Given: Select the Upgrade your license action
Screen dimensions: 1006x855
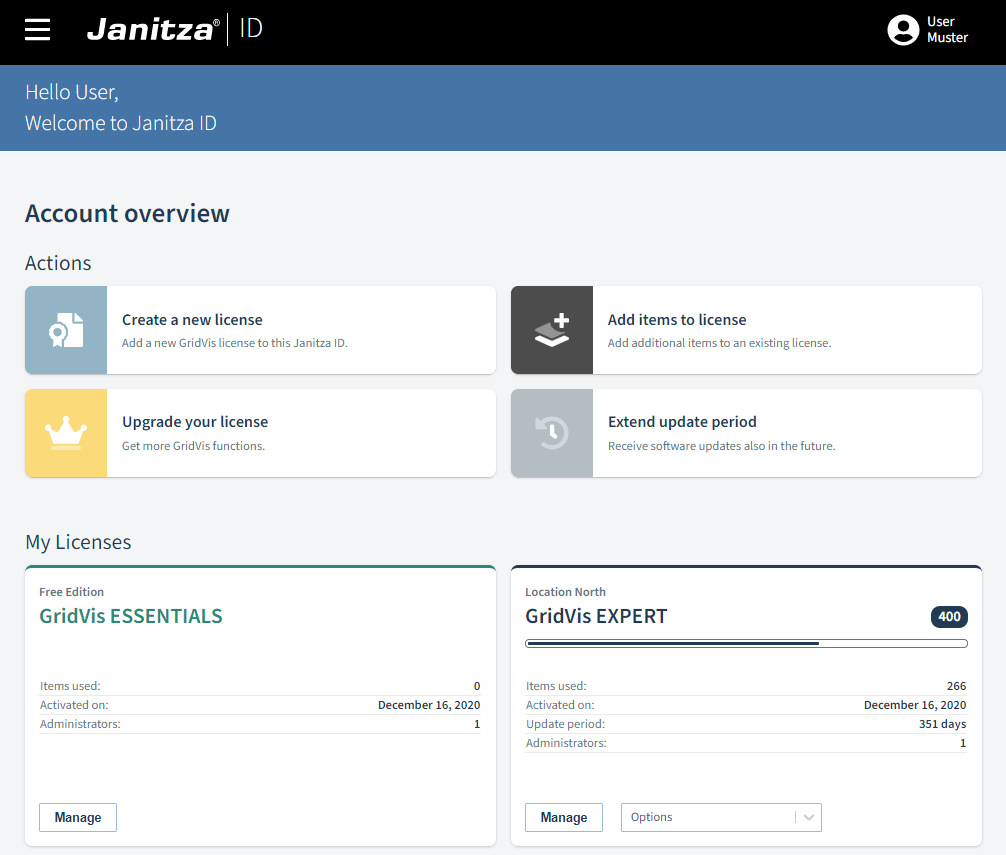Looking at the screenshot, I should click(x=260, y=433).
